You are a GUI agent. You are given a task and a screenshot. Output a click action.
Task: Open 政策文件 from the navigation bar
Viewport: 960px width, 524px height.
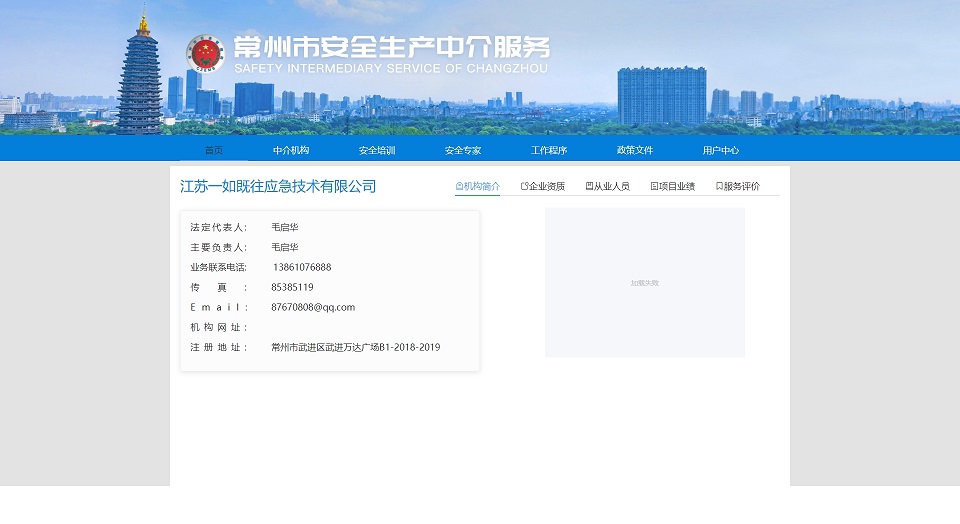[635, 150]
